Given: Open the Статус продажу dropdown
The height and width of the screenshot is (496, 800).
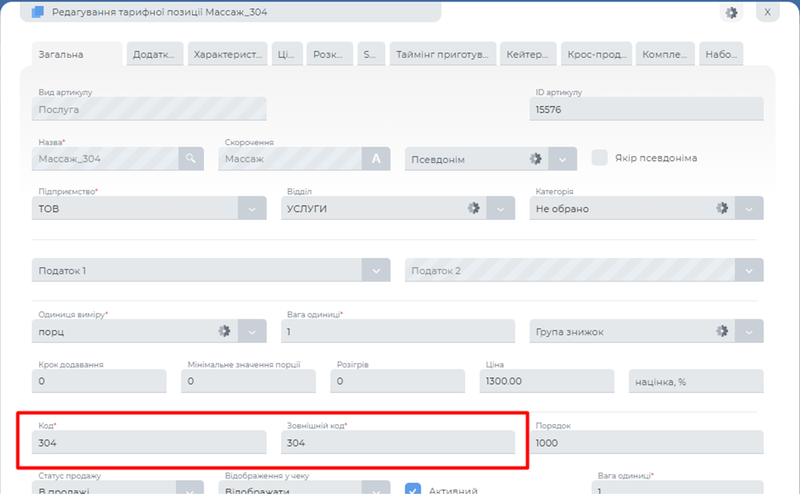Looking at the screenshot, I should [x=190, y=490].
